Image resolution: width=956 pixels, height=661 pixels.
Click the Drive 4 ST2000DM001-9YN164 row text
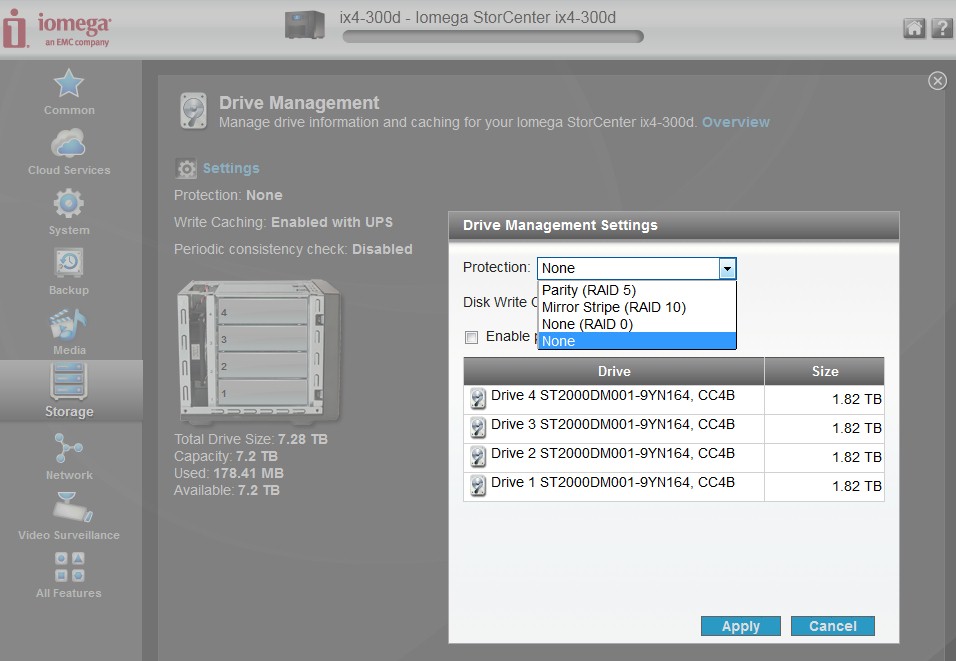613,396
